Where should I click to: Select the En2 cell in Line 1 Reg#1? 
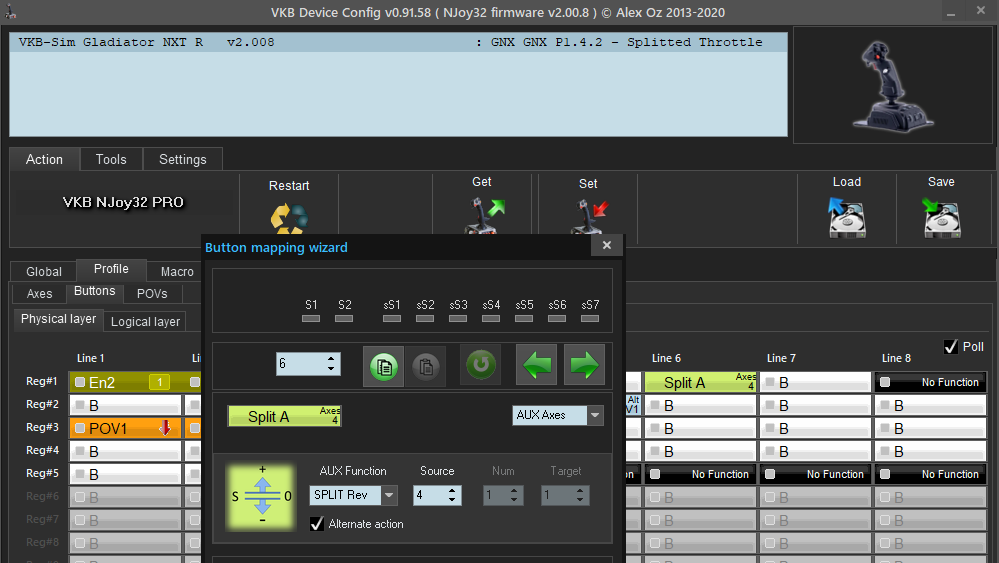(x=126, y=382)
